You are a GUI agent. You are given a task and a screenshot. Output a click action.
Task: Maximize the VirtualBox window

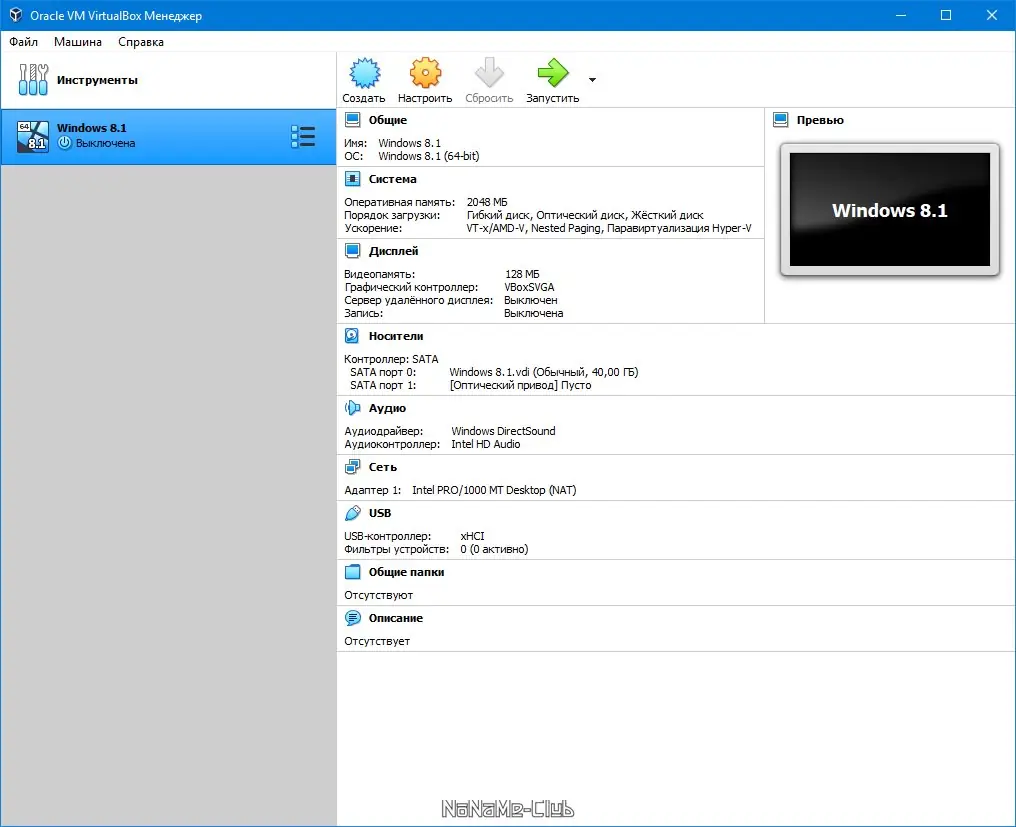point(946,15)
